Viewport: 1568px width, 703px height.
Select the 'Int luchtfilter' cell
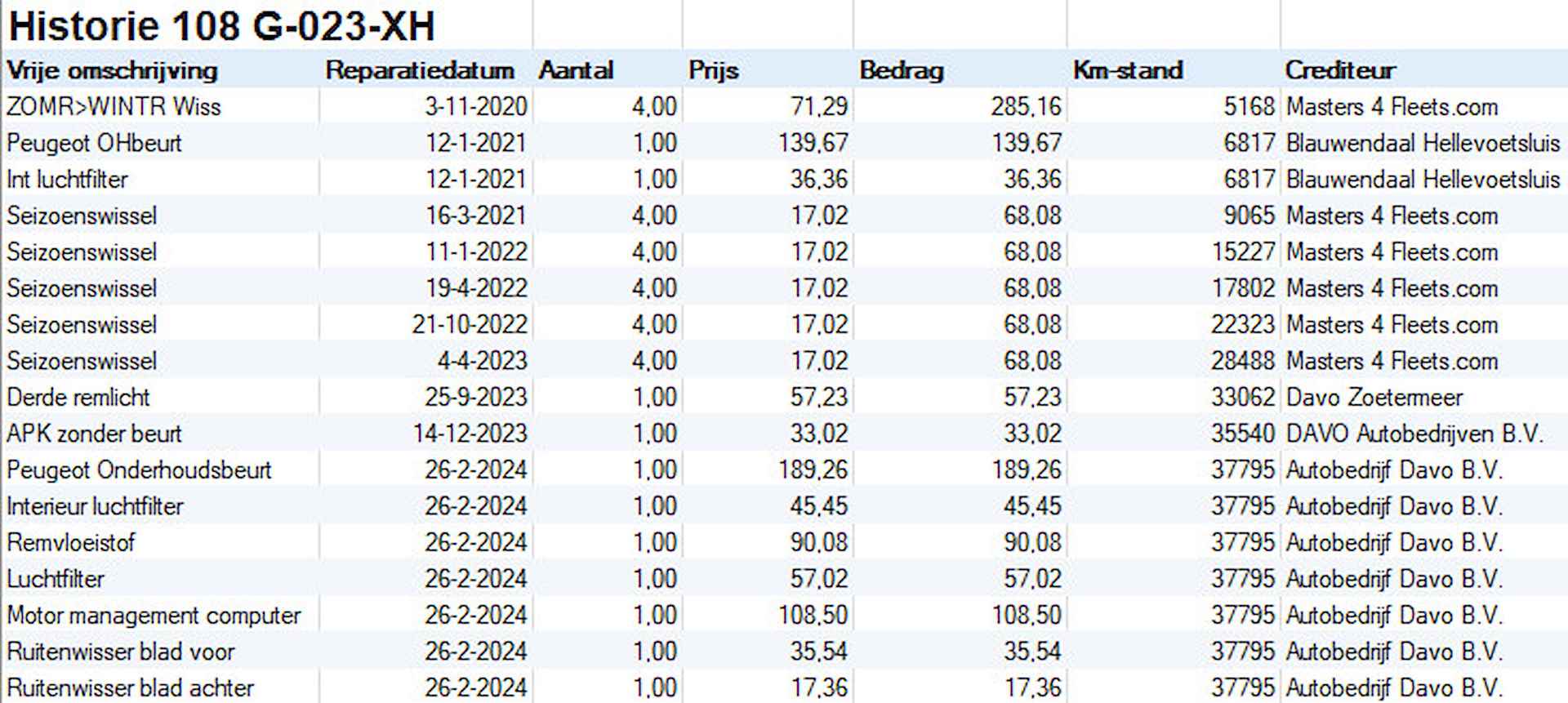coord(67,179)
